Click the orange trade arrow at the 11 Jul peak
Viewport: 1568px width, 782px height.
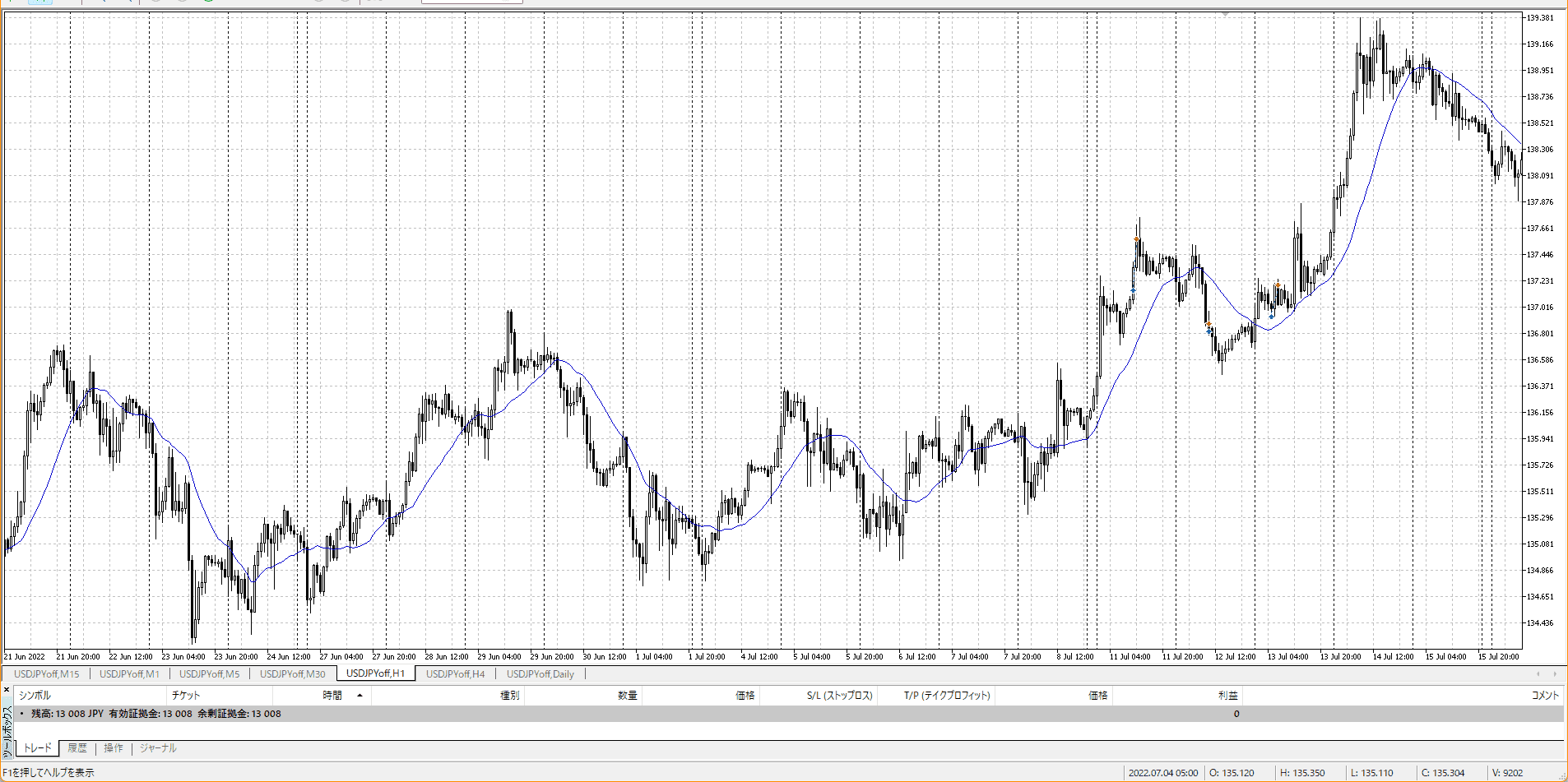tap(1137, 239)
